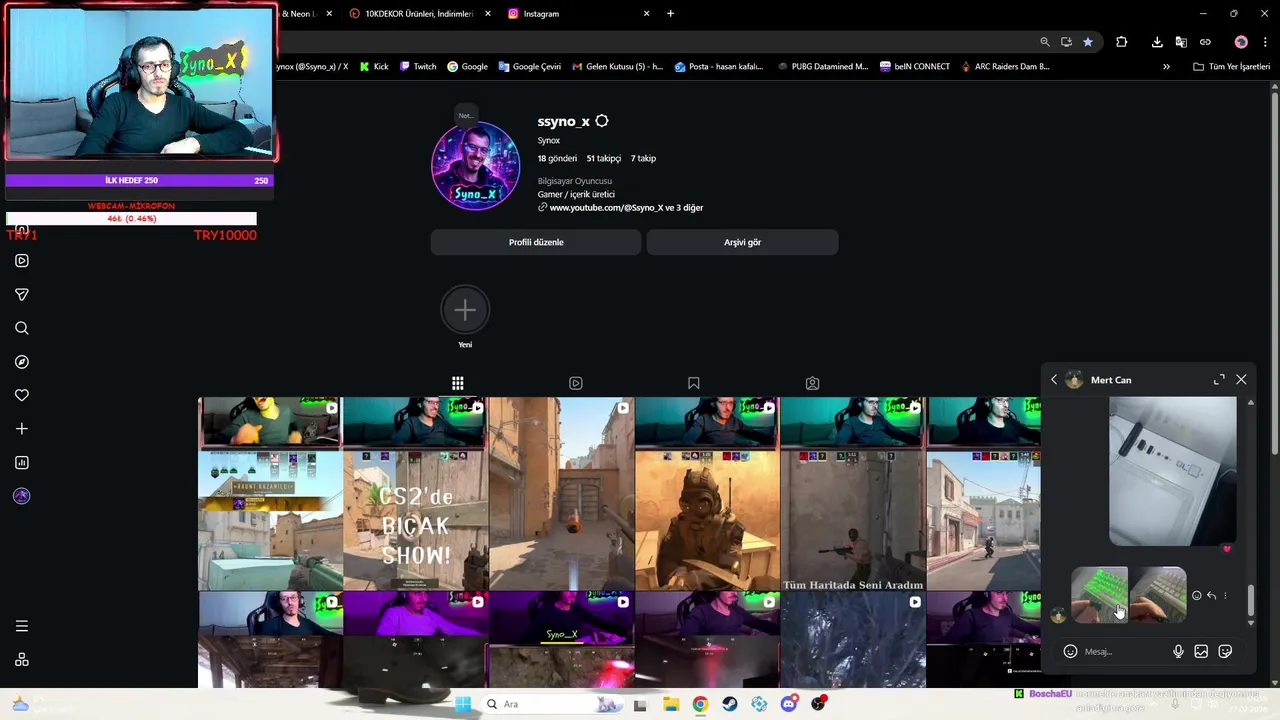
Task: Record a voice message with microphone icon
Action: pyautogui.click(x=1178, y=652)
